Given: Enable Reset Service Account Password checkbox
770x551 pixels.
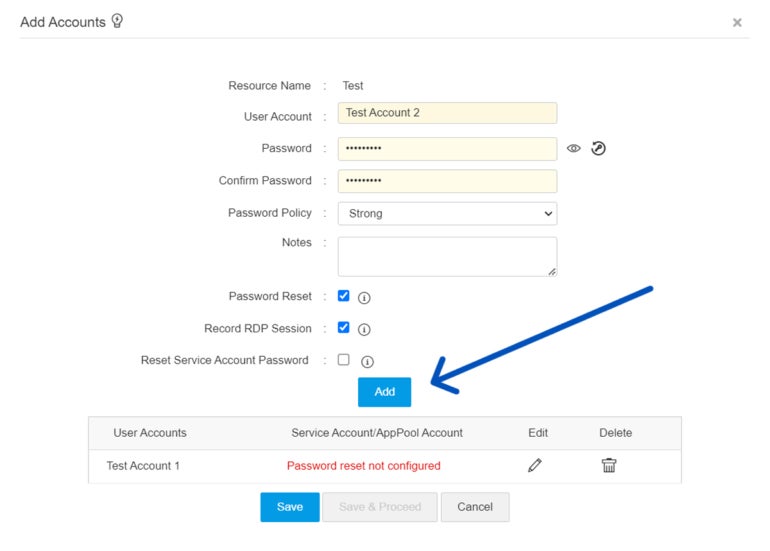Looking at the screenshot, I should [x=344, y=360].
